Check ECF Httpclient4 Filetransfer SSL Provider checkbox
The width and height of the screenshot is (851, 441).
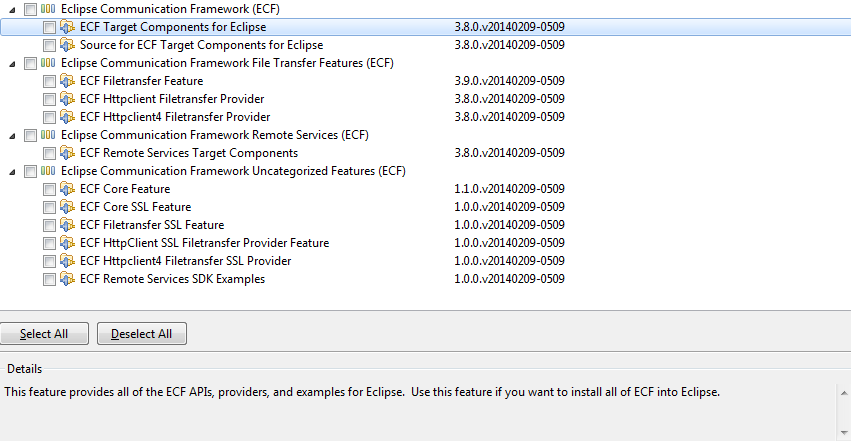(49, 261)
